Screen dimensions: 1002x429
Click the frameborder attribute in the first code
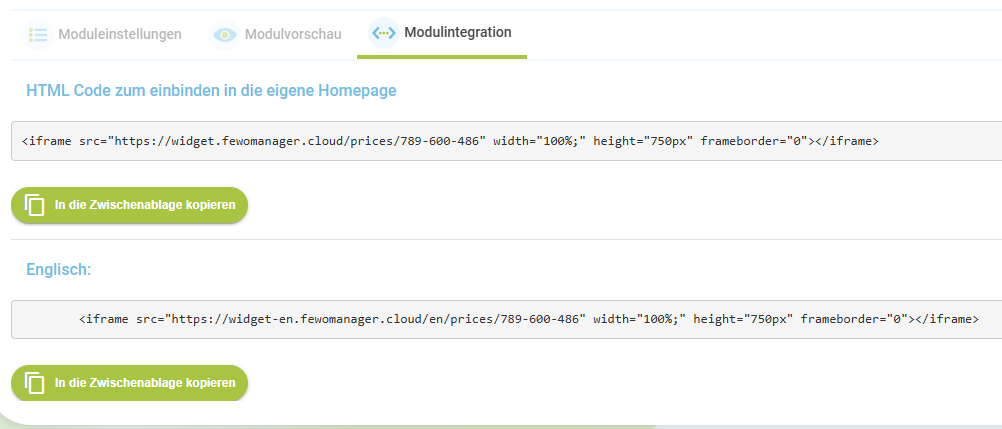(x=755, y=141)
